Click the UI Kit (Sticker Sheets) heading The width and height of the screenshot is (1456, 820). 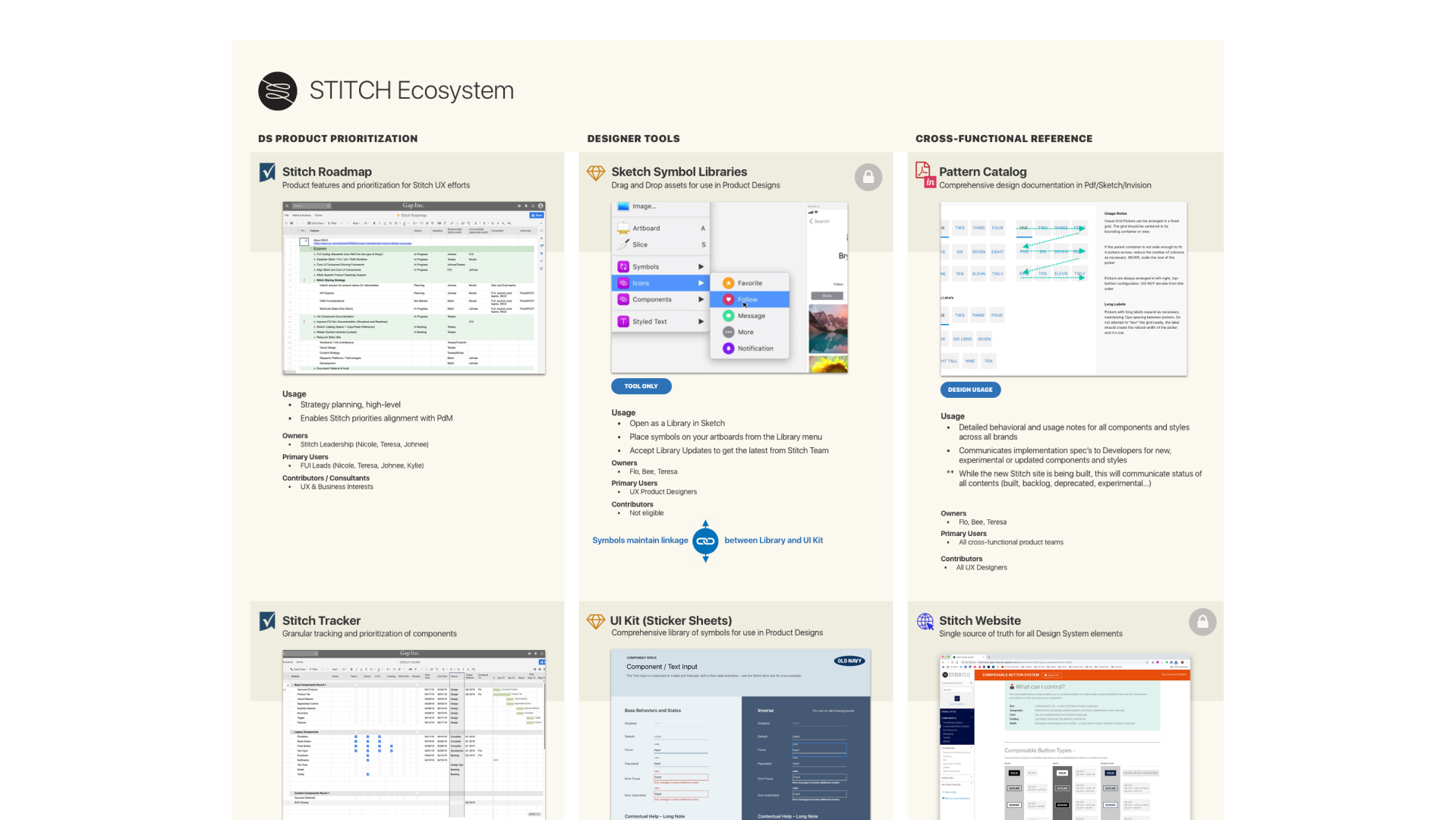pos(671,620)
